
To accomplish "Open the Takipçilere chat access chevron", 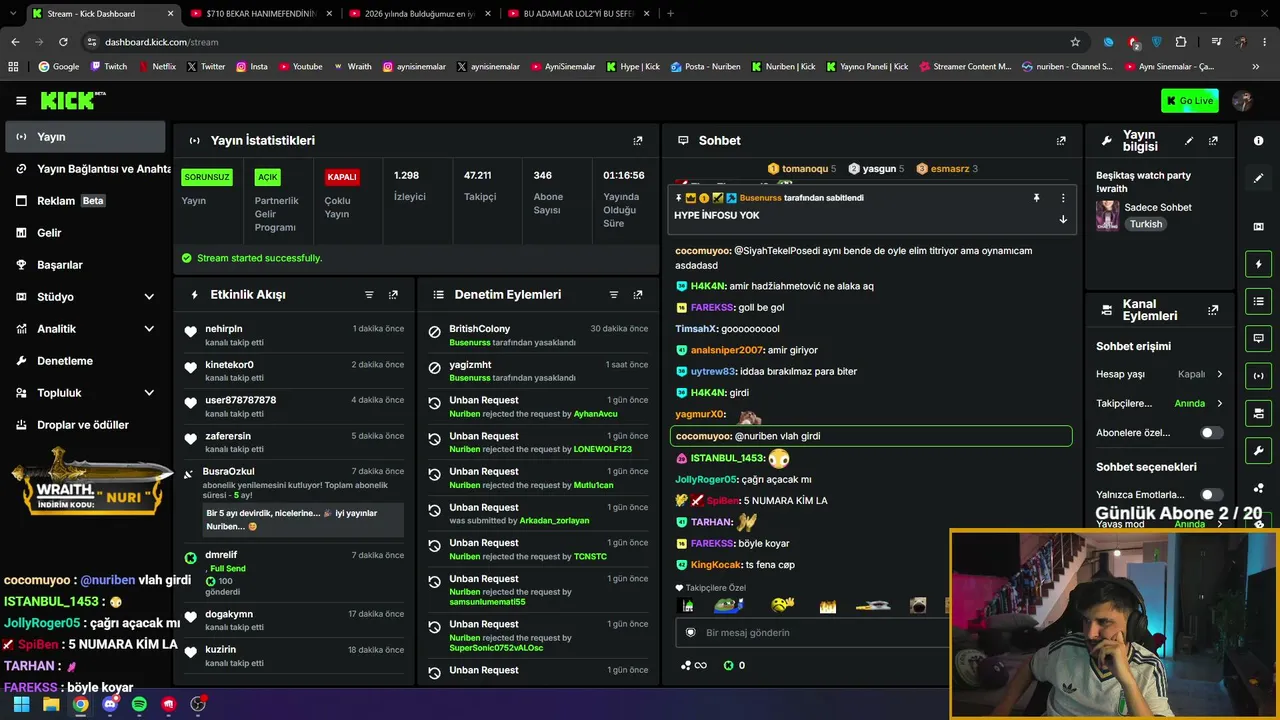I will 1220,404.
